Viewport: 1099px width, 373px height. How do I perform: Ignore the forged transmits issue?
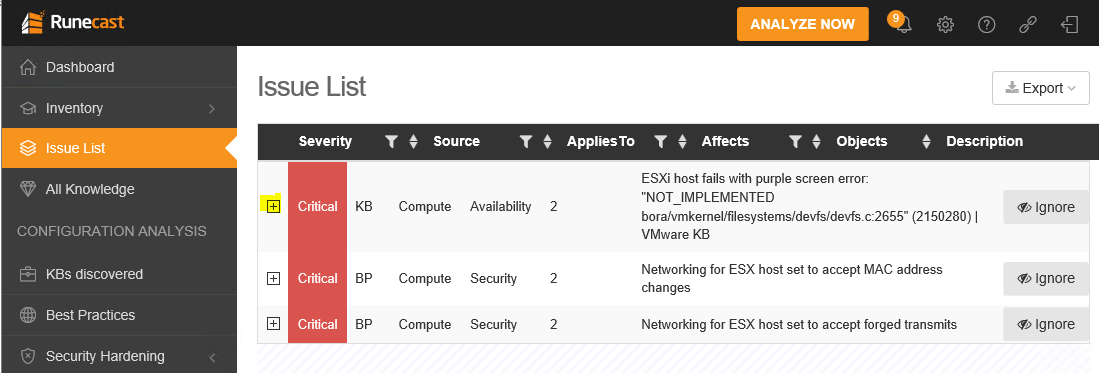click(x=1046, y=324)
